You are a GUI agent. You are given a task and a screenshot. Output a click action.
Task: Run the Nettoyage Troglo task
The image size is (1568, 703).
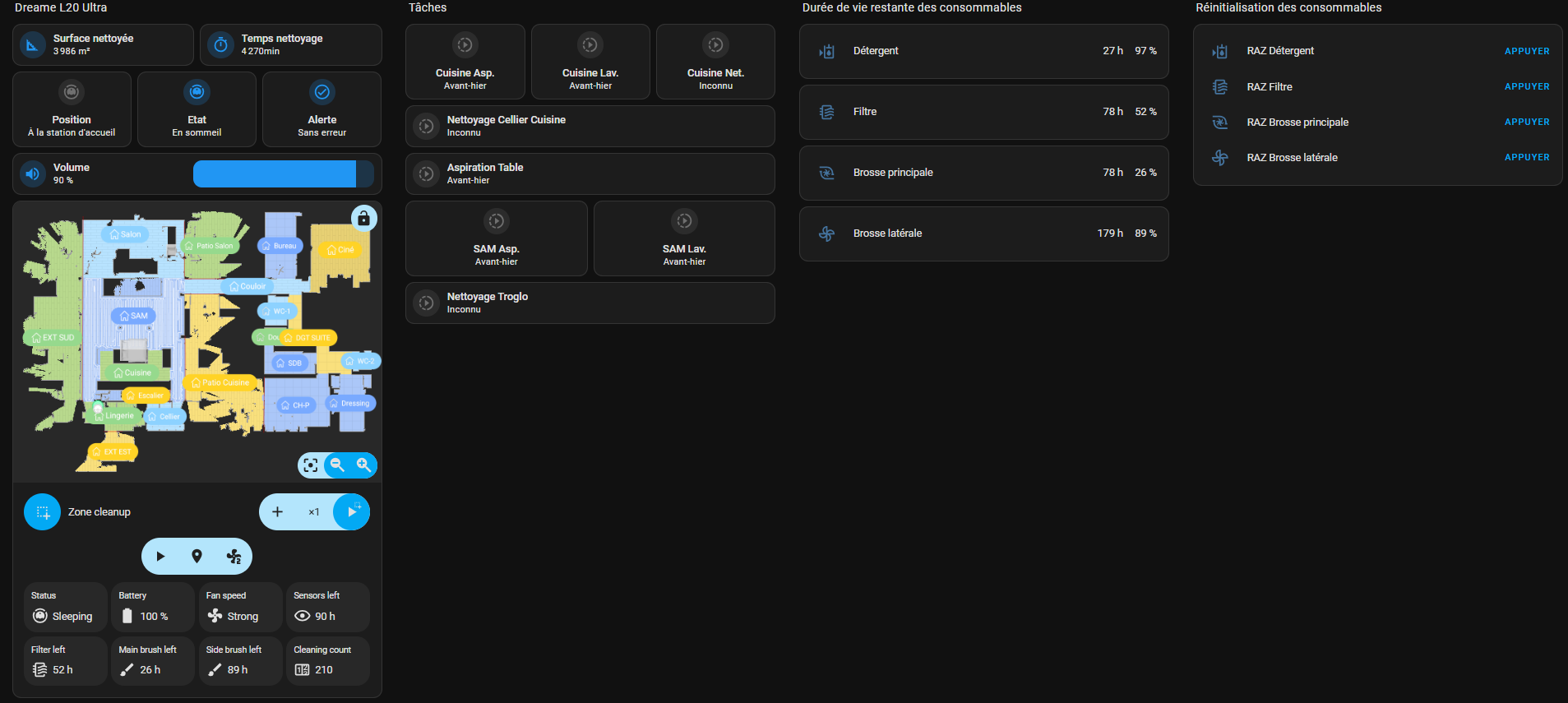[590, 303]
